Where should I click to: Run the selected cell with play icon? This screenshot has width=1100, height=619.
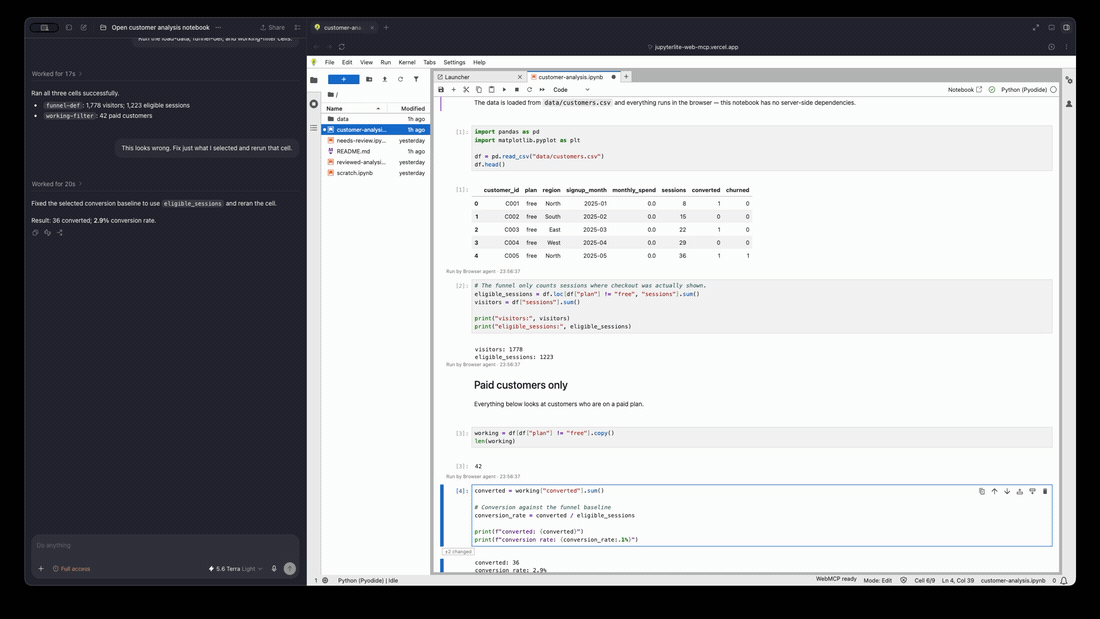(504, 90)
